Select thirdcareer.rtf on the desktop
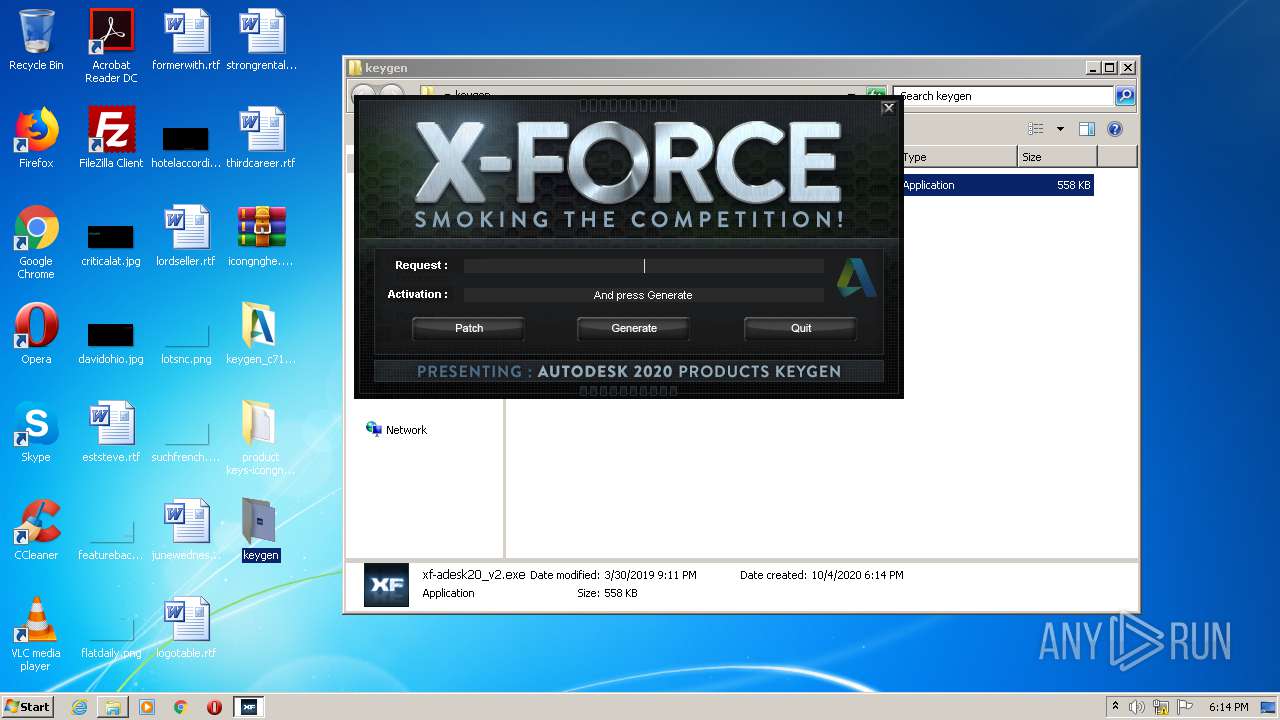The image size is (1280, 720). click(261, 138)
